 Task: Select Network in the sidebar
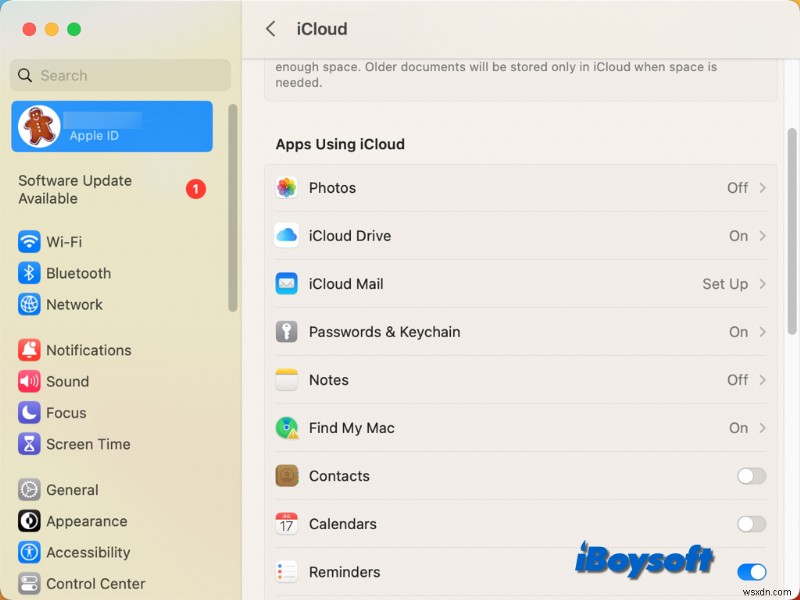click(74, 305)
